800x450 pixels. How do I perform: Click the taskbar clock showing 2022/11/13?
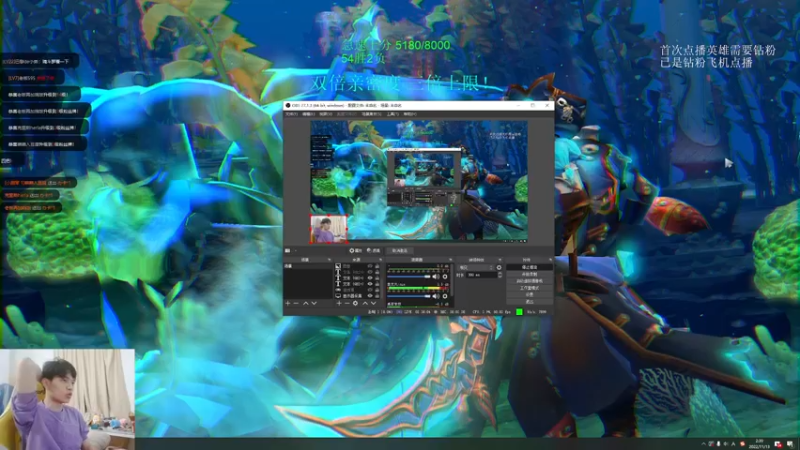pyautogui.click(x=759, y=443)
